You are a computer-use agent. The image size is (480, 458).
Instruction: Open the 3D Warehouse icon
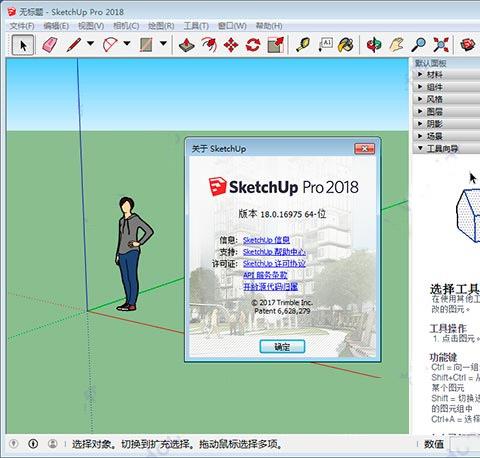(x=467, y=45)
